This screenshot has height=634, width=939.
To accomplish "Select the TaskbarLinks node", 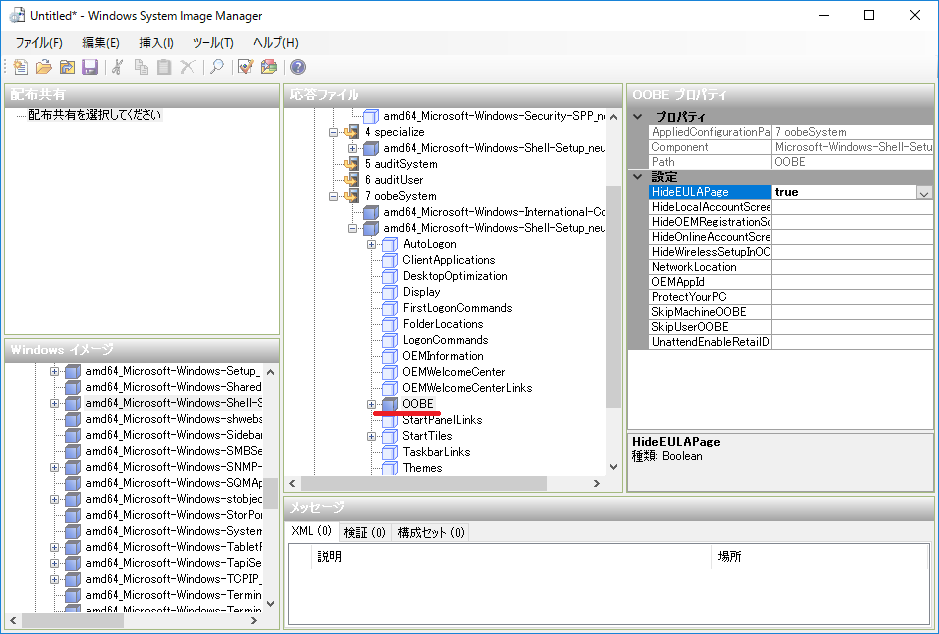I will point(436,452).
